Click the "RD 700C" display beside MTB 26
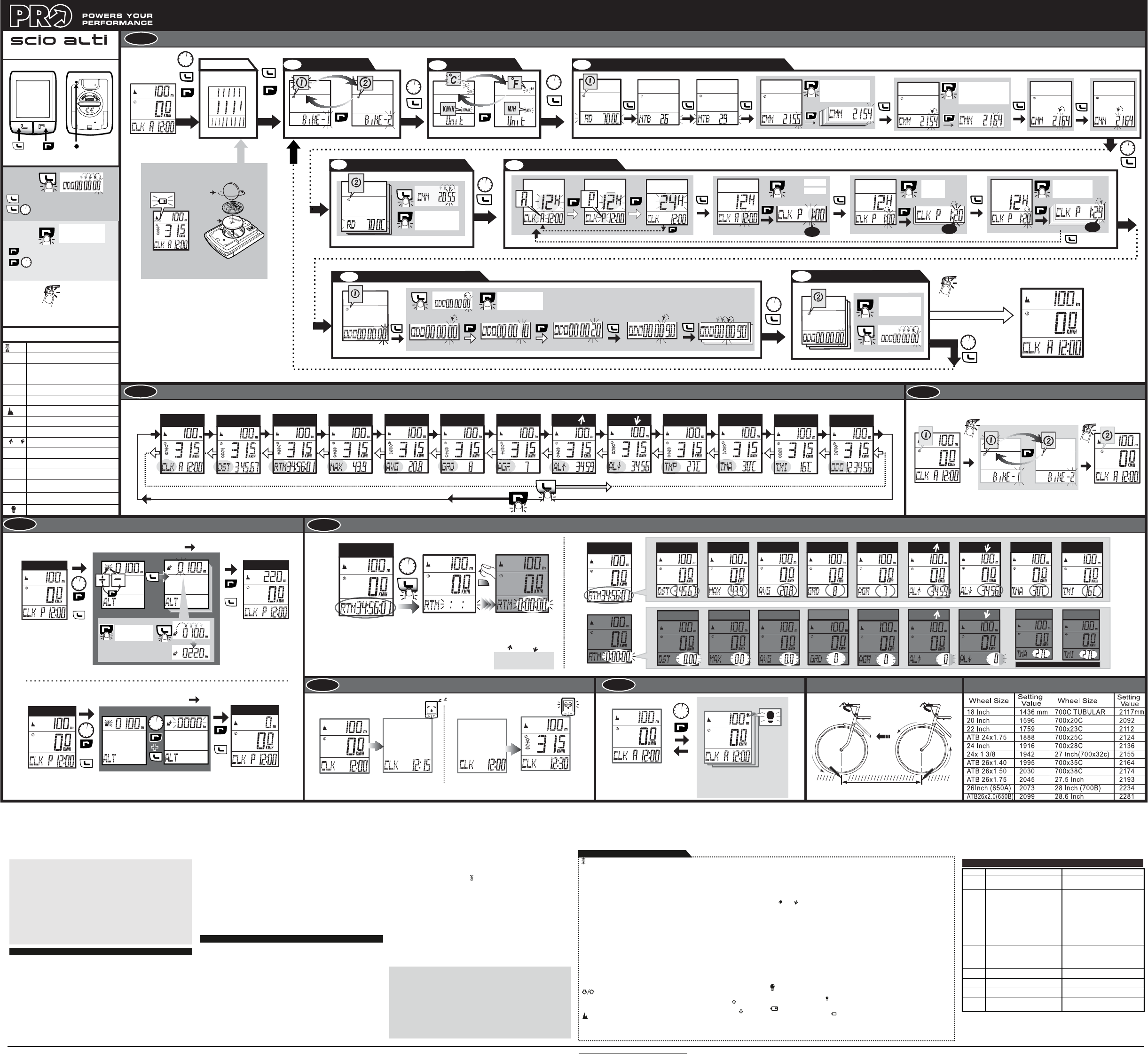1148x1054 pixels. coord(600,102)
